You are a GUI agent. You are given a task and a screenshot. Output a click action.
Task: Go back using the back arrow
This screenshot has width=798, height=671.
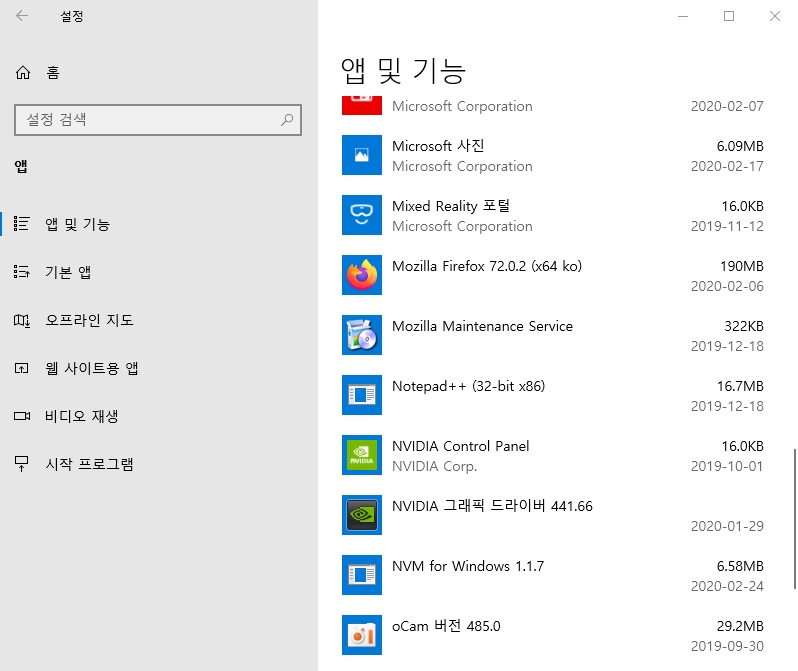22,16
